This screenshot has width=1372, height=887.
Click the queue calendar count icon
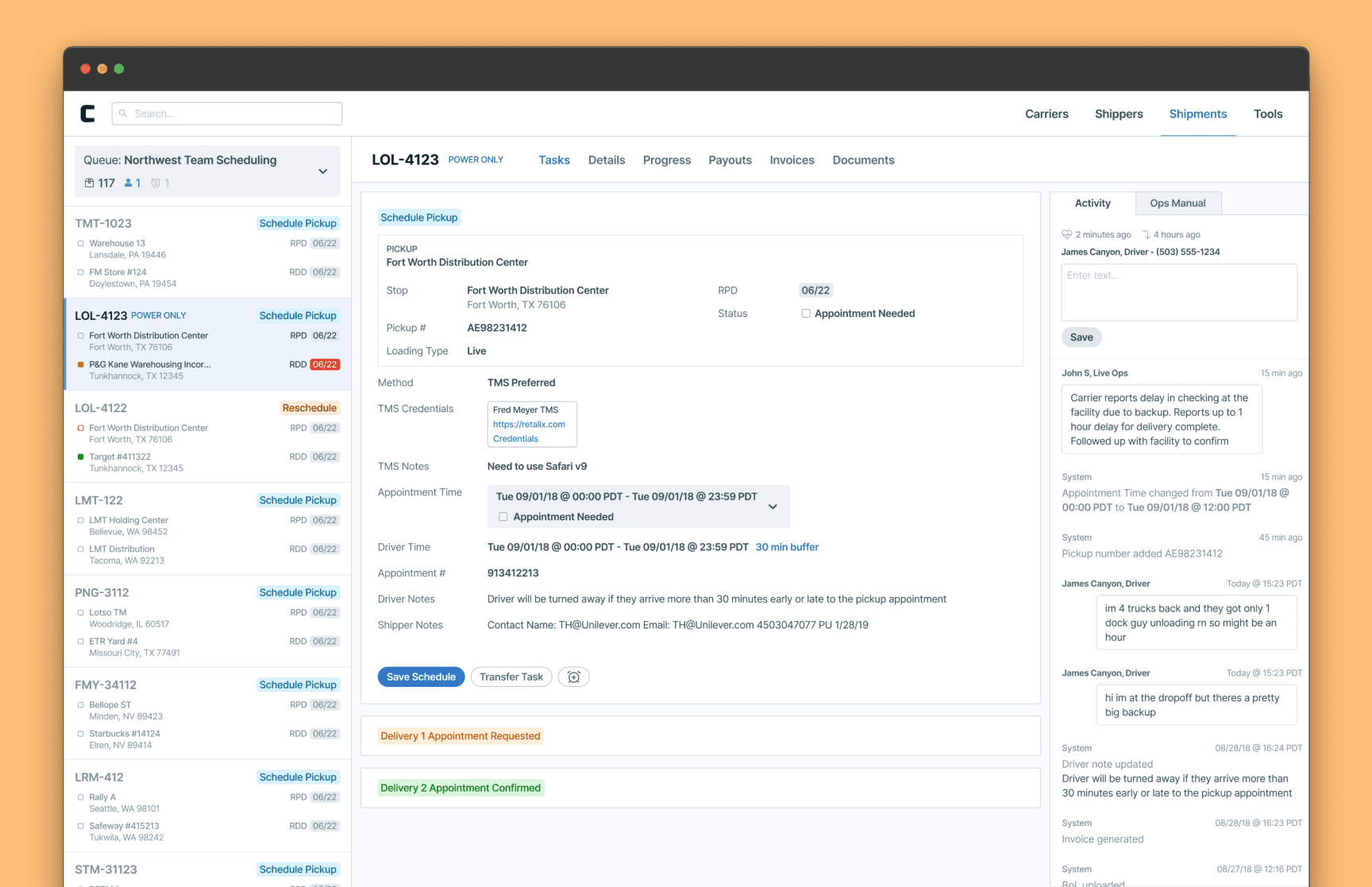click(89, 183)
